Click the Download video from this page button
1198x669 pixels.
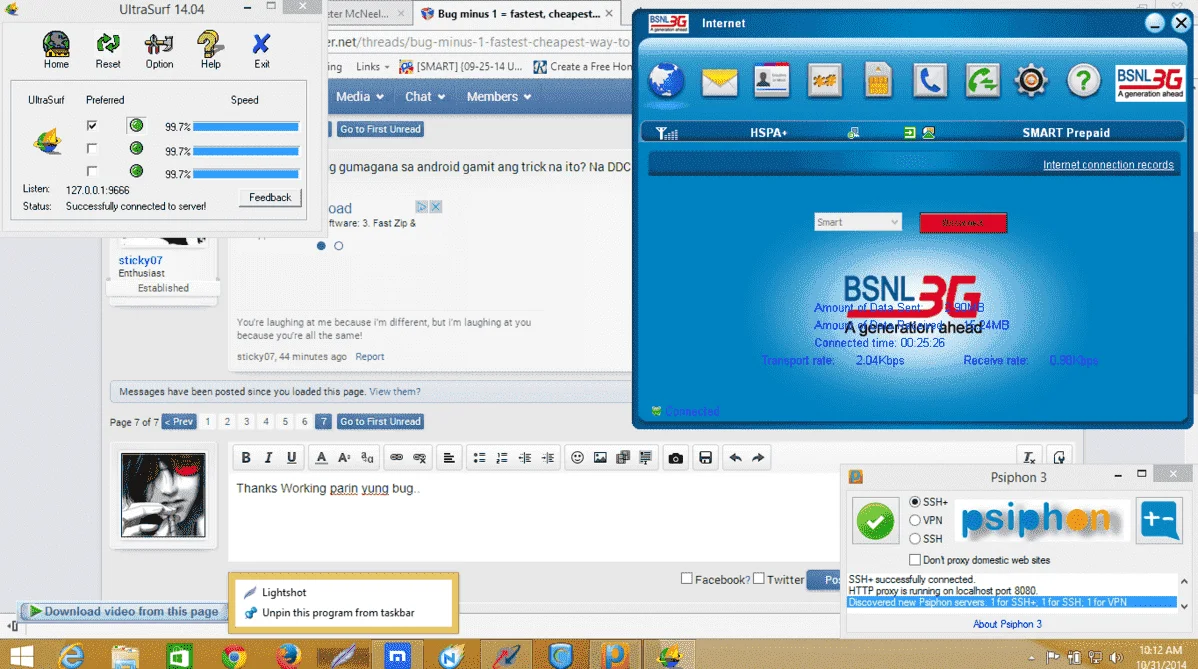pos(123,611)
